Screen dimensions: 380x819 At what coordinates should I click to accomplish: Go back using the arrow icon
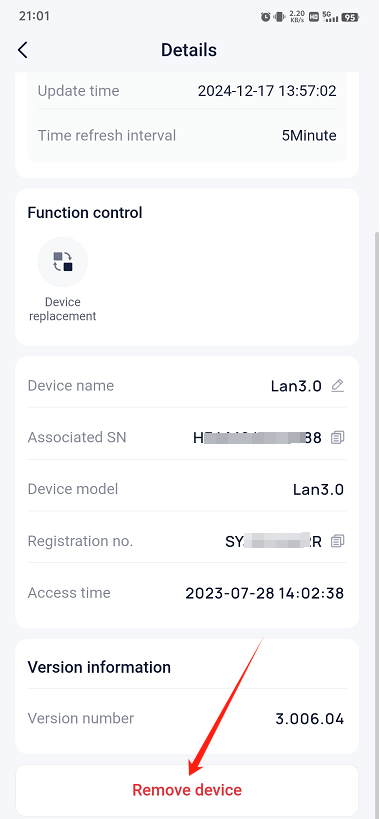(22, 50)
